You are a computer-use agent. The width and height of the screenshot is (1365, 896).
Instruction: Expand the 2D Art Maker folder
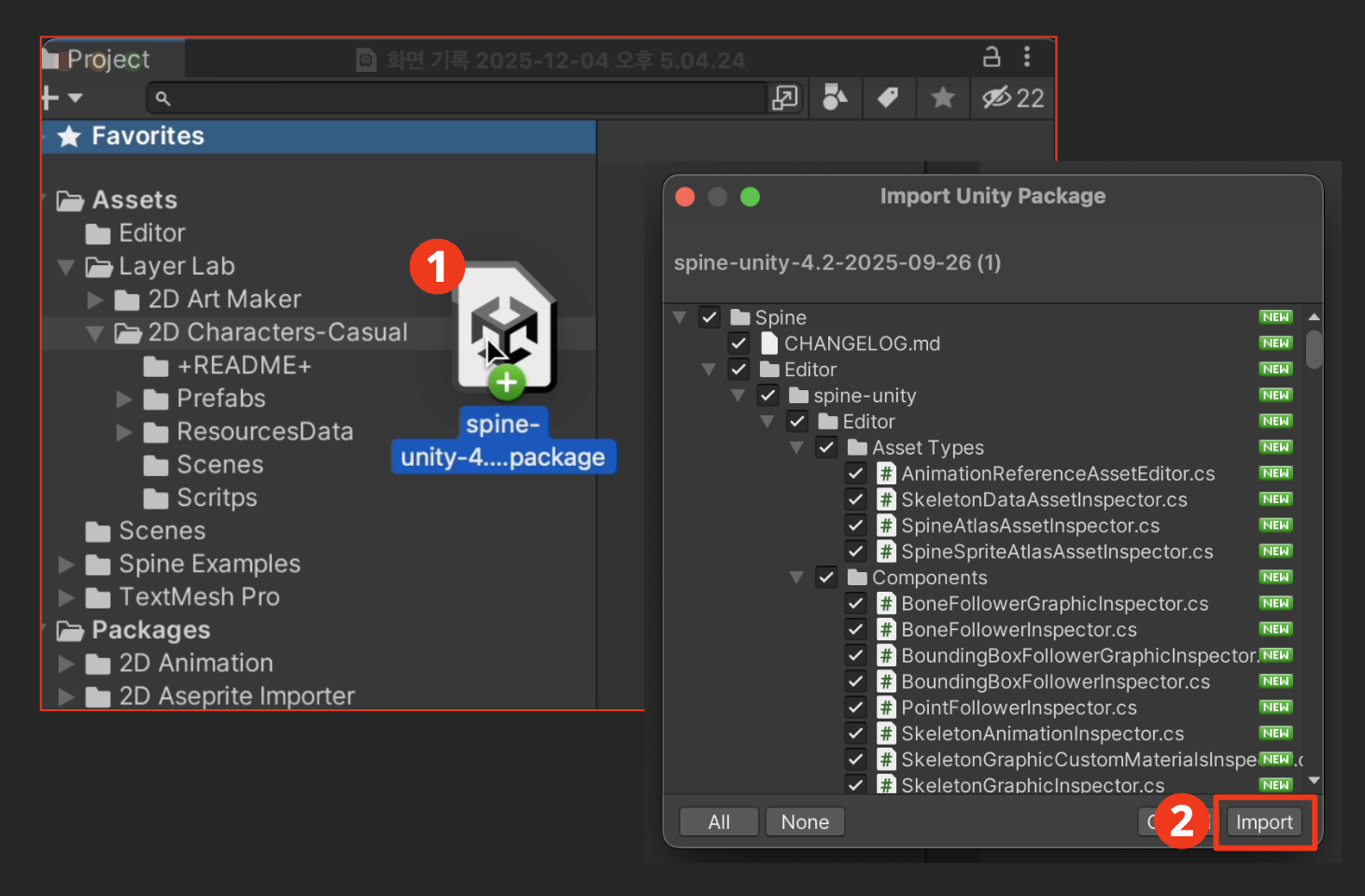click(x=95, y=300)
